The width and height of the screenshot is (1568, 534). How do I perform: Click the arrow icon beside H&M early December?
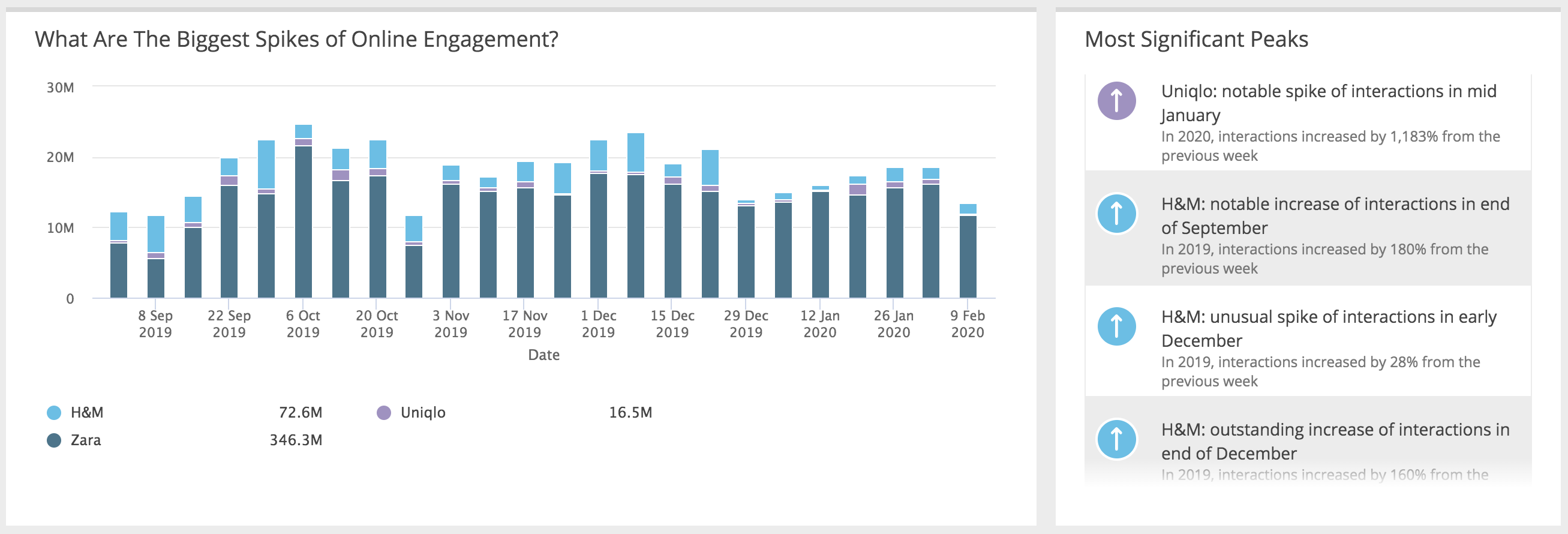pos(1116,326)
